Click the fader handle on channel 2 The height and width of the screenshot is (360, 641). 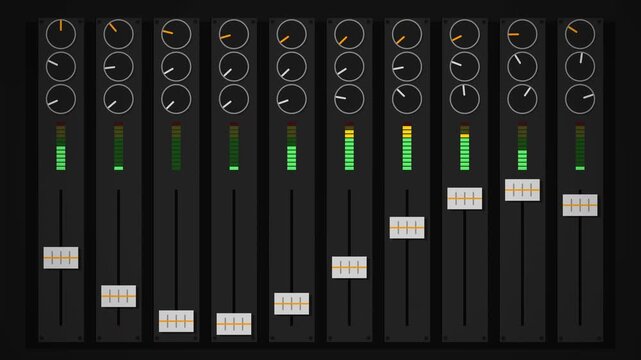point(119,296)
